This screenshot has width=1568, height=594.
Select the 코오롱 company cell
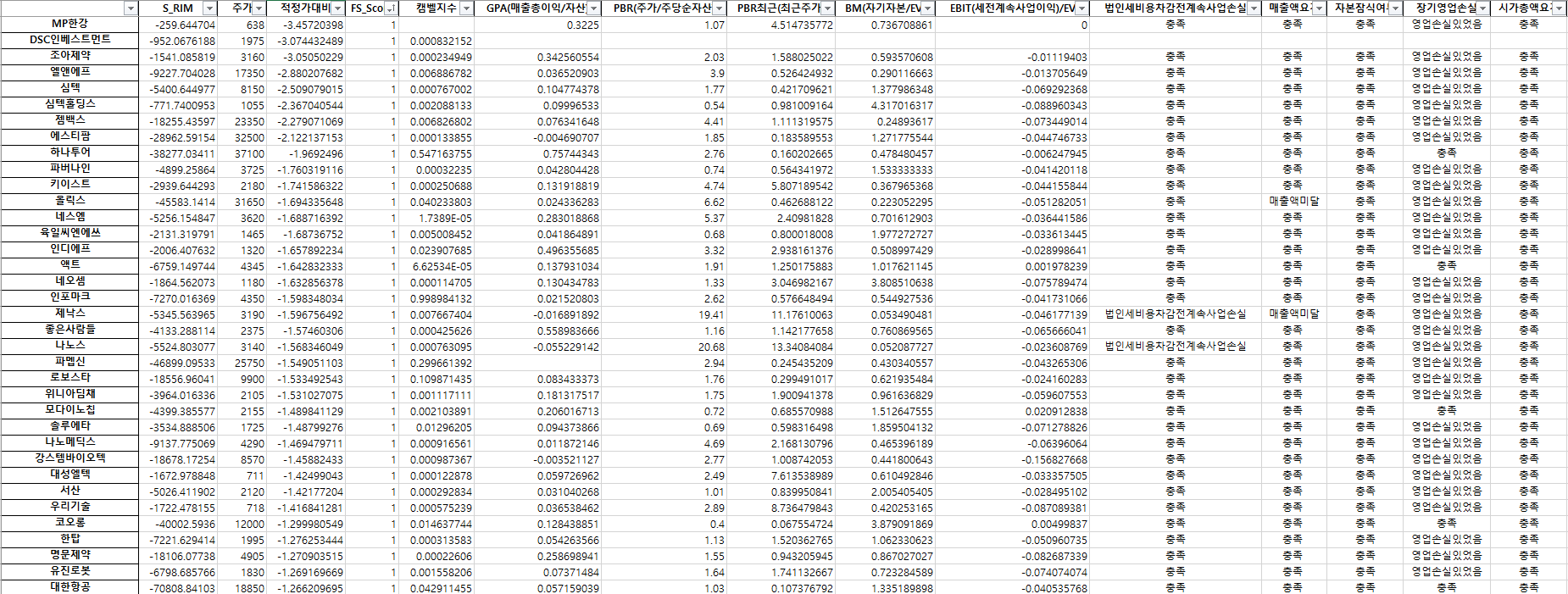(x=70, y=524)
